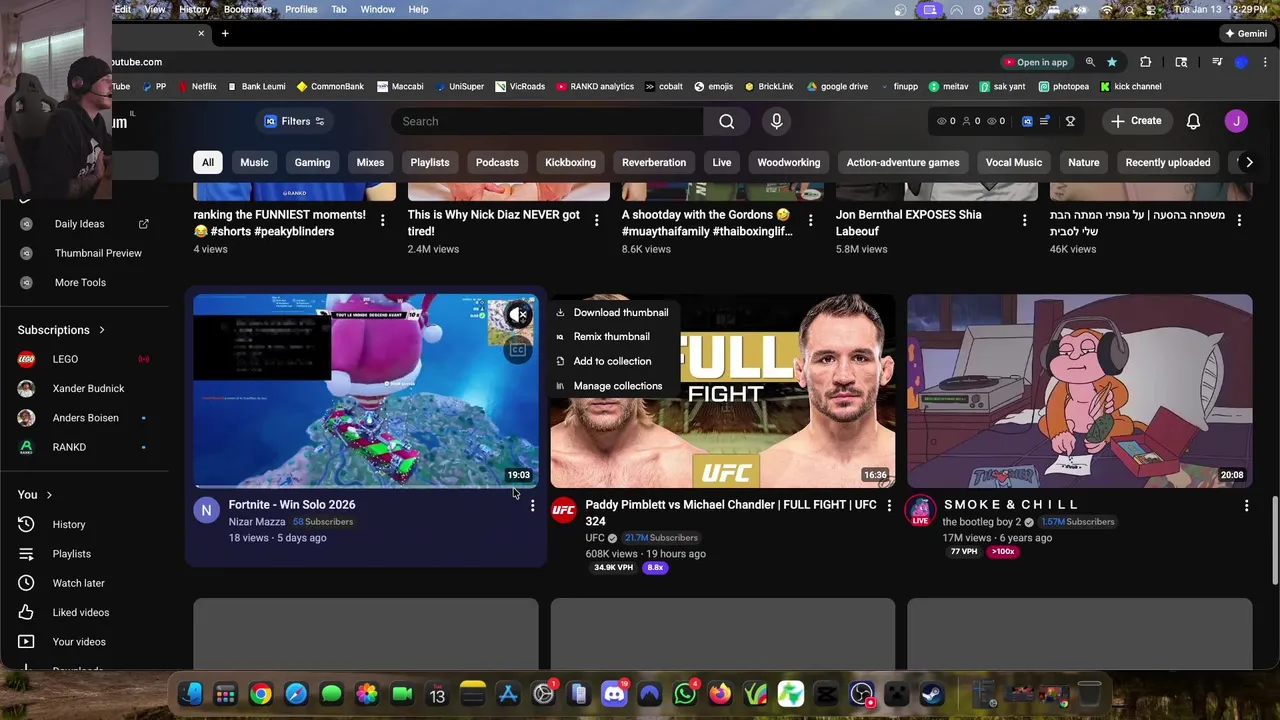This screenshot has width=1280, height=720.
Task: Choose Manage collections from the menu
Action: [x=612, y=386]
